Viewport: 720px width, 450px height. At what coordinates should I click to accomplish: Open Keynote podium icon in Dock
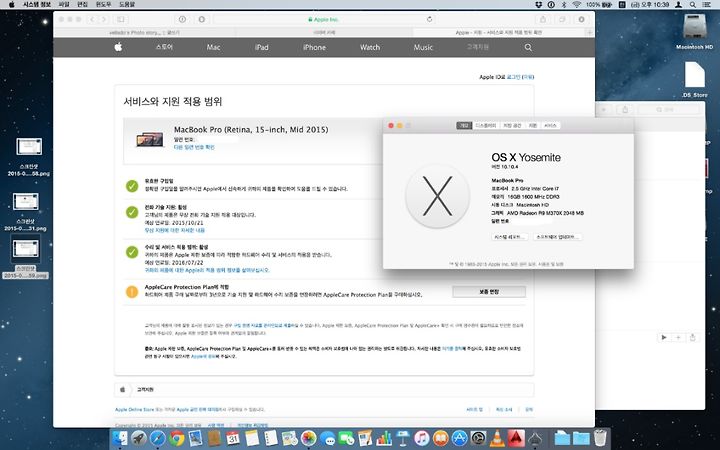click(x=403, y=439)
